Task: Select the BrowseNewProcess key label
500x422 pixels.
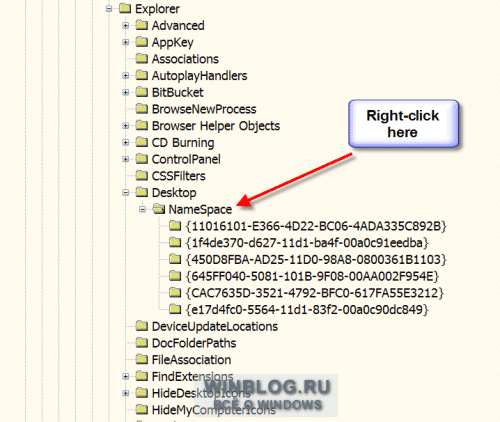Action: (204, 109)
